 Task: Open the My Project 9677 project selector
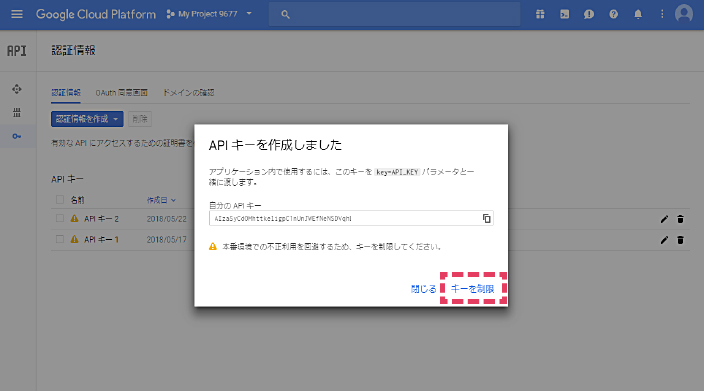pos(209,14)
